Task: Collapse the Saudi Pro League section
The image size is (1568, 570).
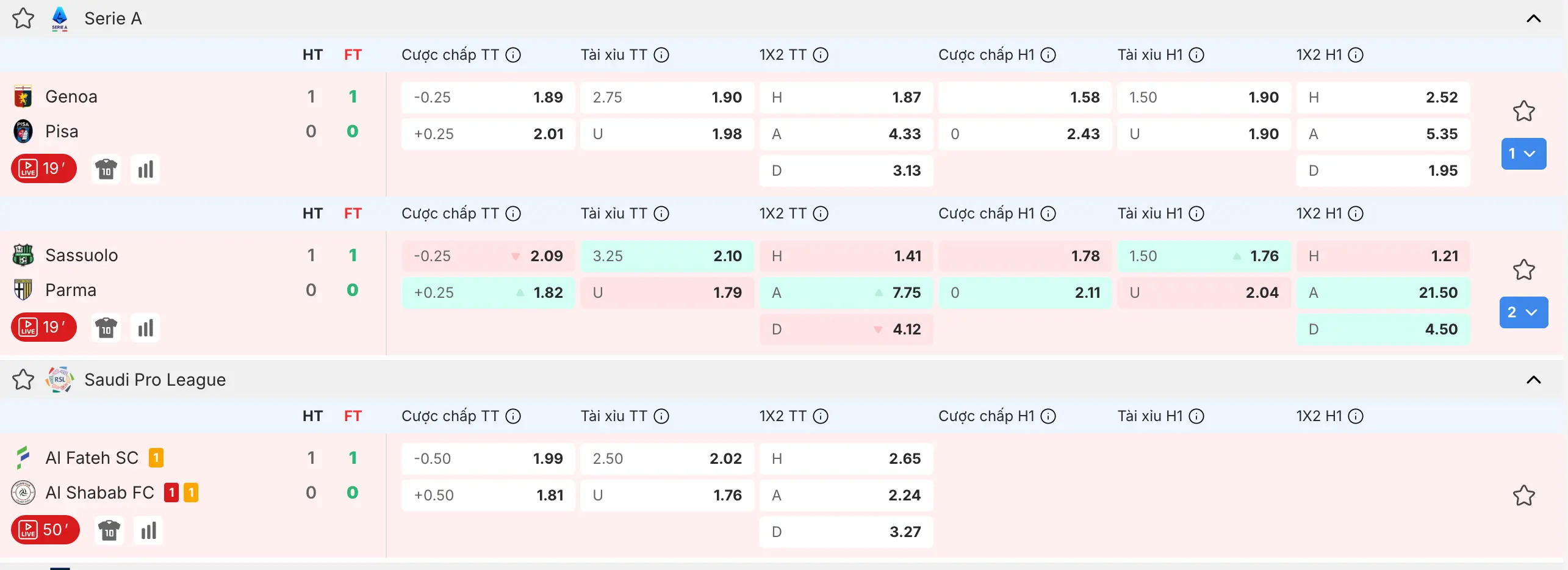Action: [x=1533, y=380]
